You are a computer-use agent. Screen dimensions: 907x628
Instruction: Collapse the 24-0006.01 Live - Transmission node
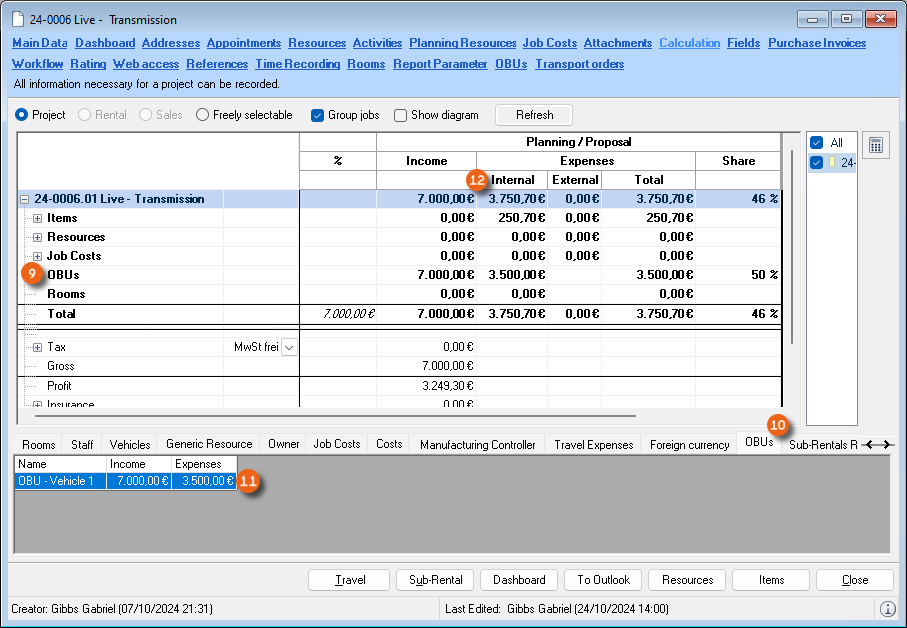pyautogui.click(x=25, y=199)
